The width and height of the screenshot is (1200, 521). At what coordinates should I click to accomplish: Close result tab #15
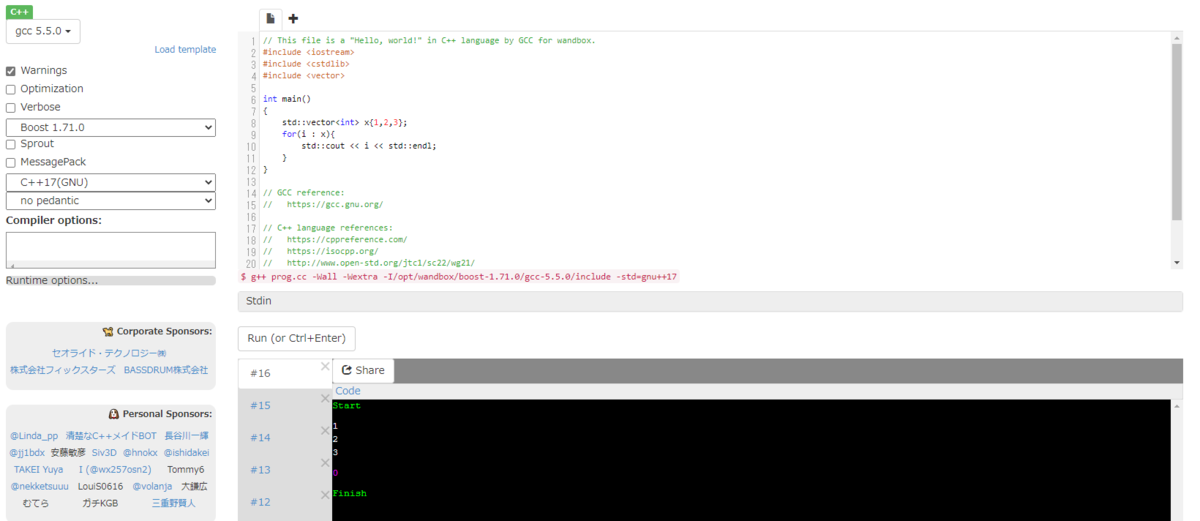point(325,398)
